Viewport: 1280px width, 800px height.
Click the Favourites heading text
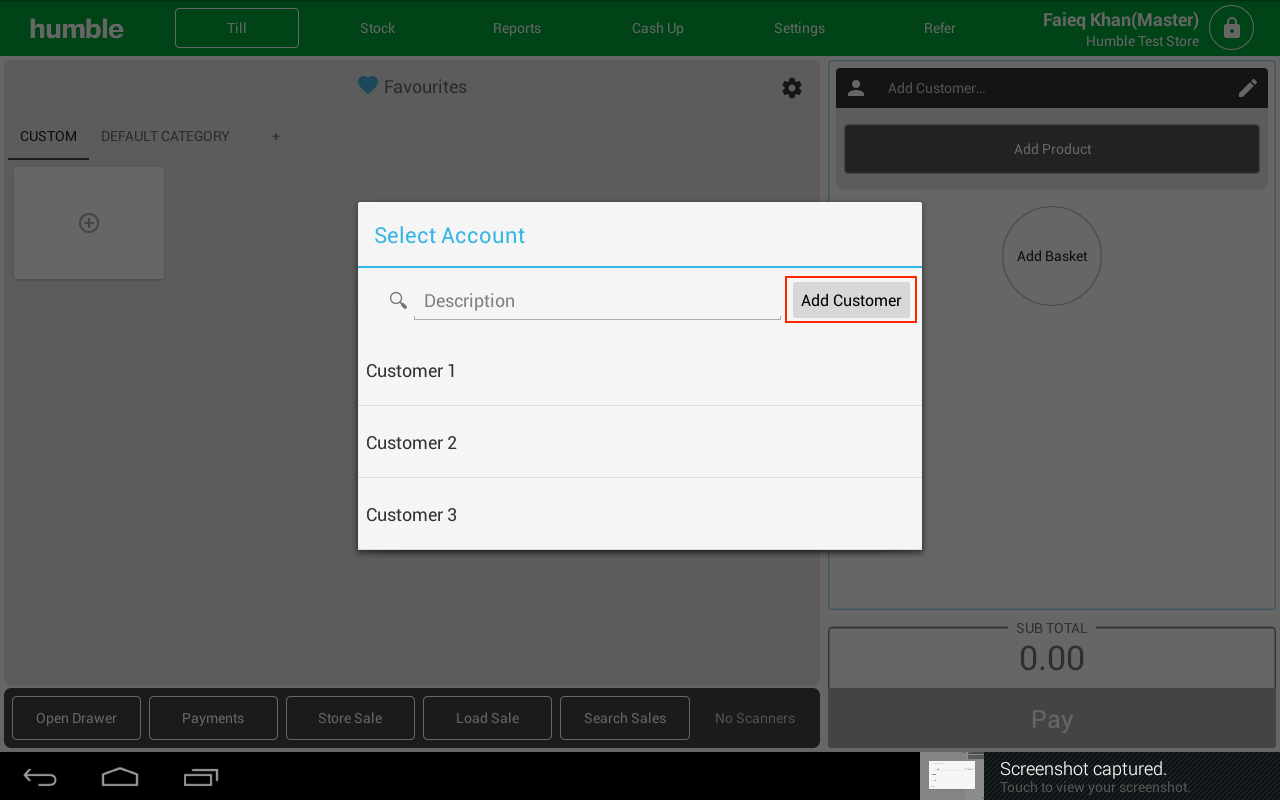click(x=425, y=87)
